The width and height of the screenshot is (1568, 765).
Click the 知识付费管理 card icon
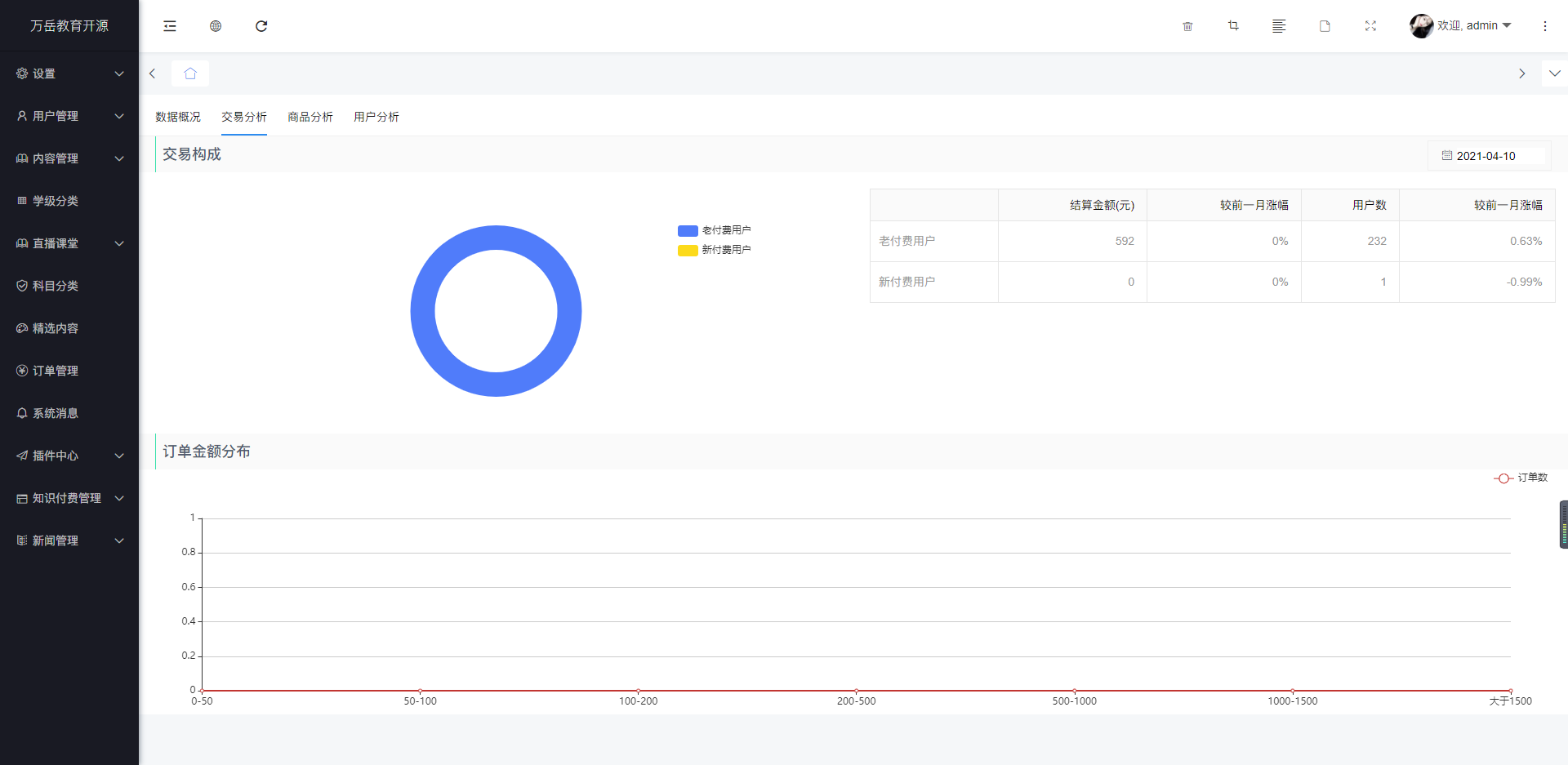pyautogui.click(x=22, y=498)
